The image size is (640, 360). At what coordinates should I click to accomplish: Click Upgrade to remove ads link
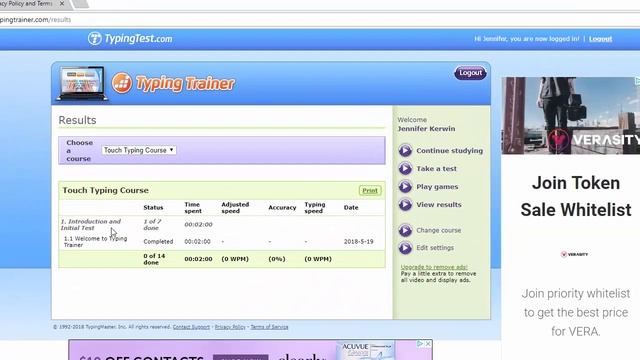[x=434, y=267]
